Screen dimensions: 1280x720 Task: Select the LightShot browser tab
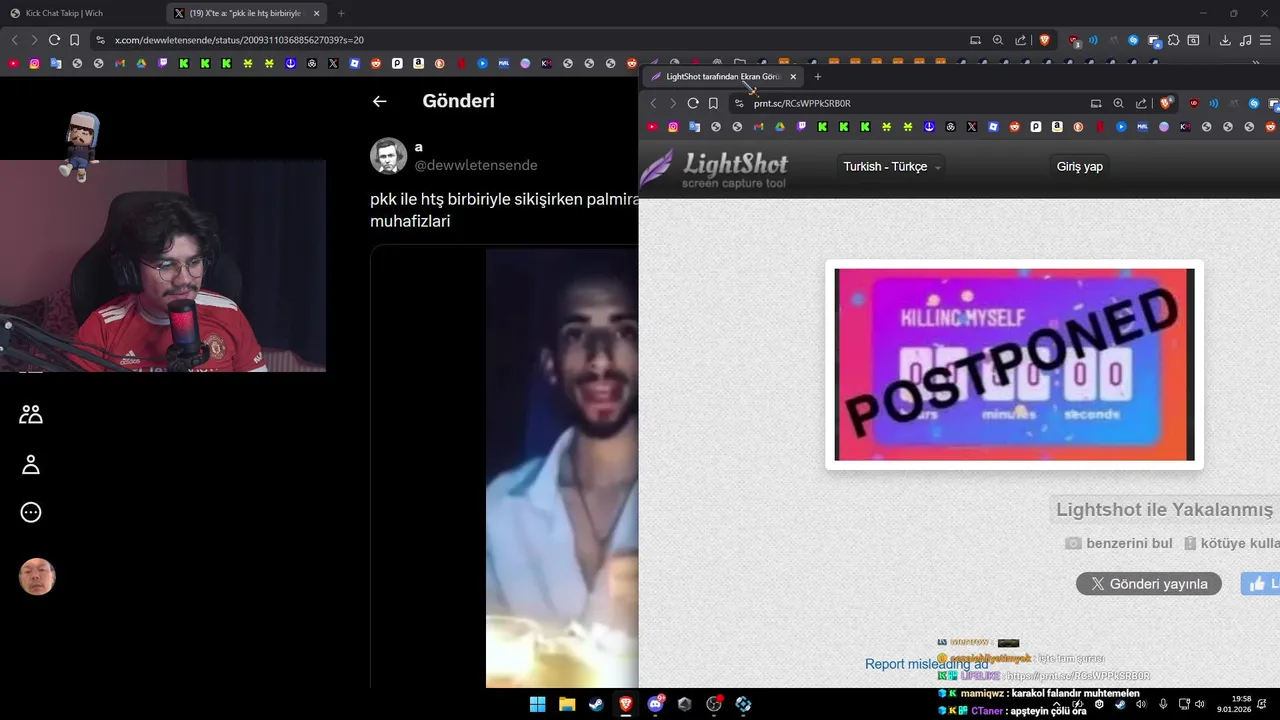722,76
